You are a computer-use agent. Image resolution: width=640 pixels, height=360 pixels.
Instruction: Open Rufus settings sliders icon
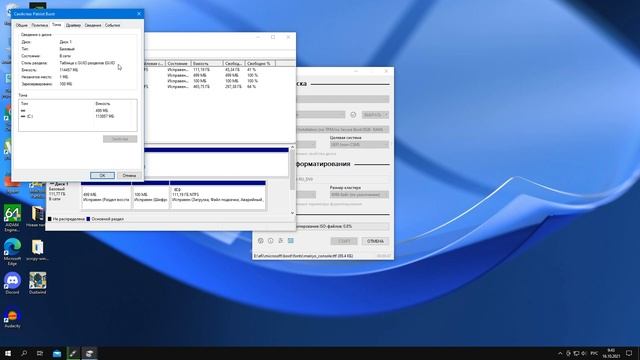tap(281, 241)
